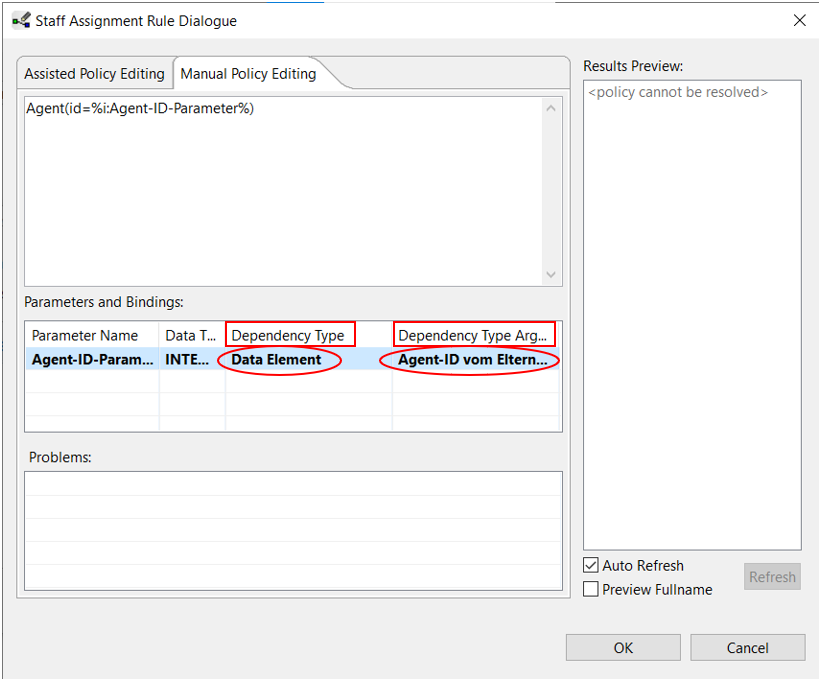Open the Agent-ID vom Eltern argument cell
Screen dimensions: 823x682
472,360
